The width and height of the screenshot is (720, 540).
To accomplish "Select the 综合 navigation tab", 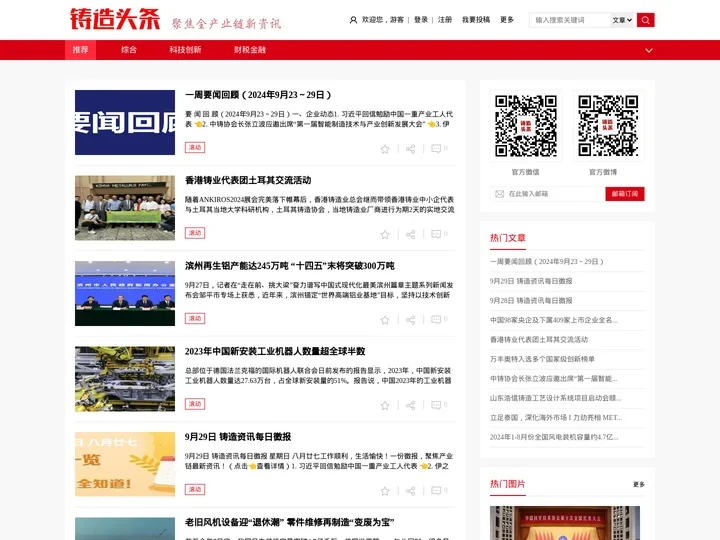I will coord(129,50).
